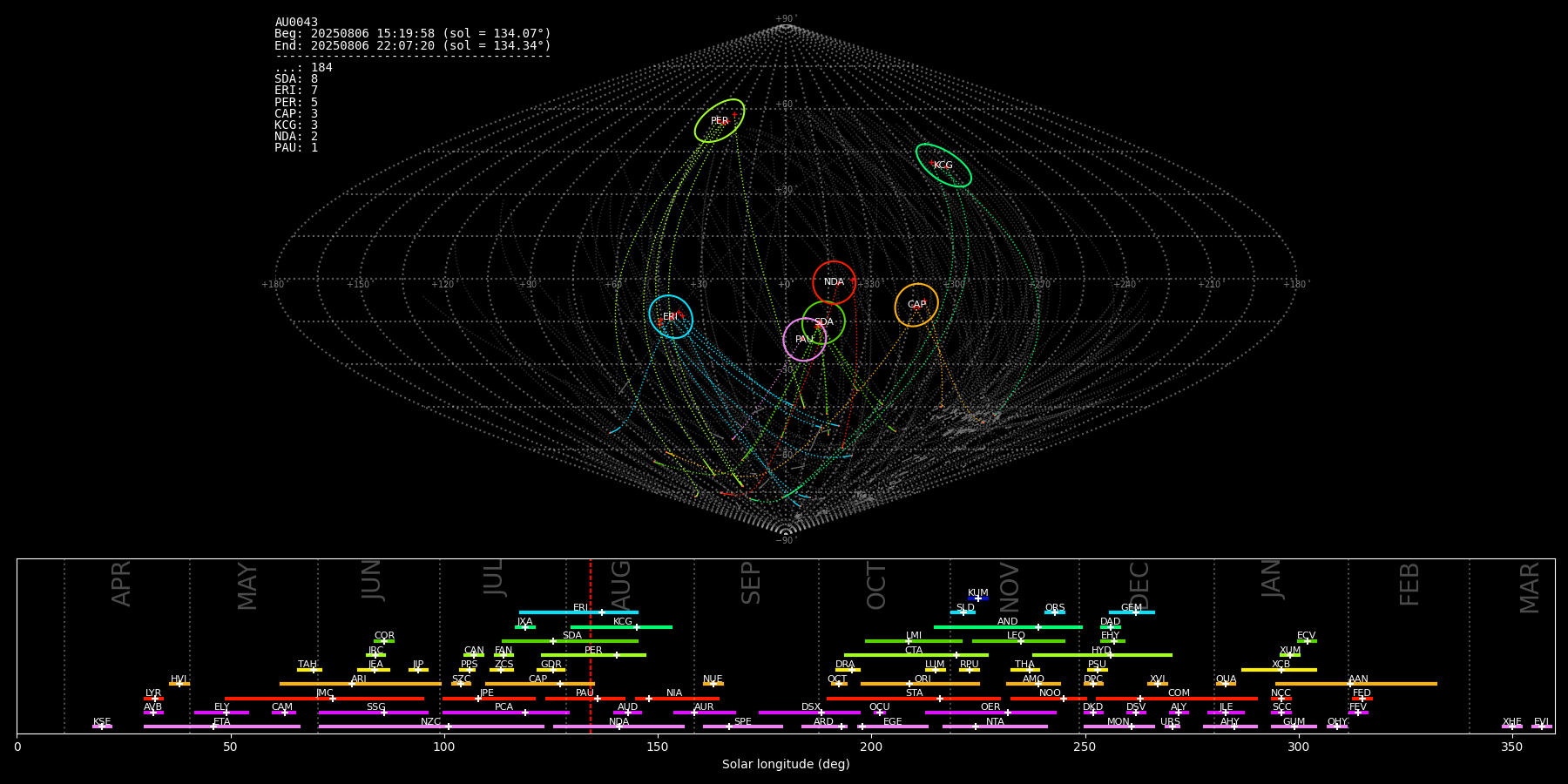This screenshot has height=784, width=1568.
Task: Click the 'AU0043' station label
Action: tap(296, 23)
